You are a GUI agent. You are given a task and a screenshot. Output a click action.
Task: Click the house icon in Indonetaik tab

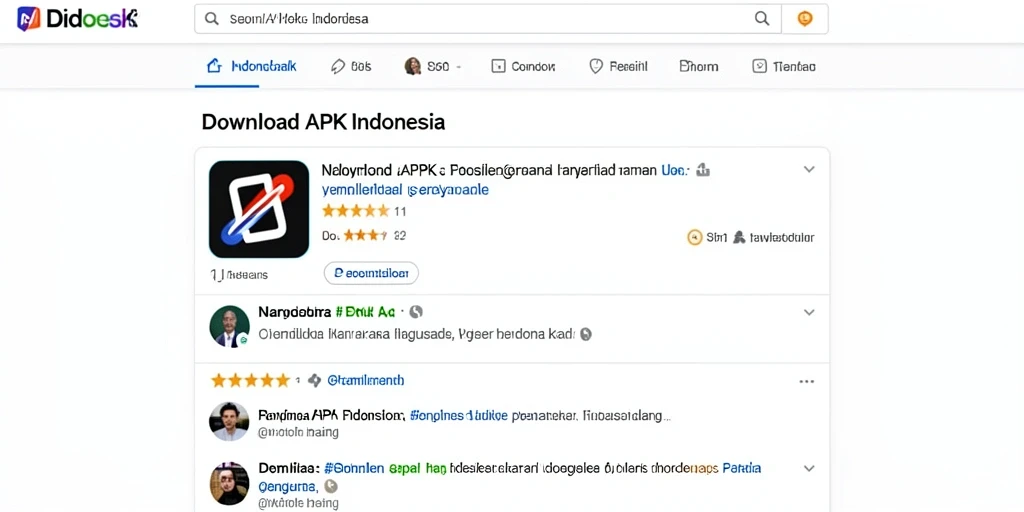click(214, 65)
